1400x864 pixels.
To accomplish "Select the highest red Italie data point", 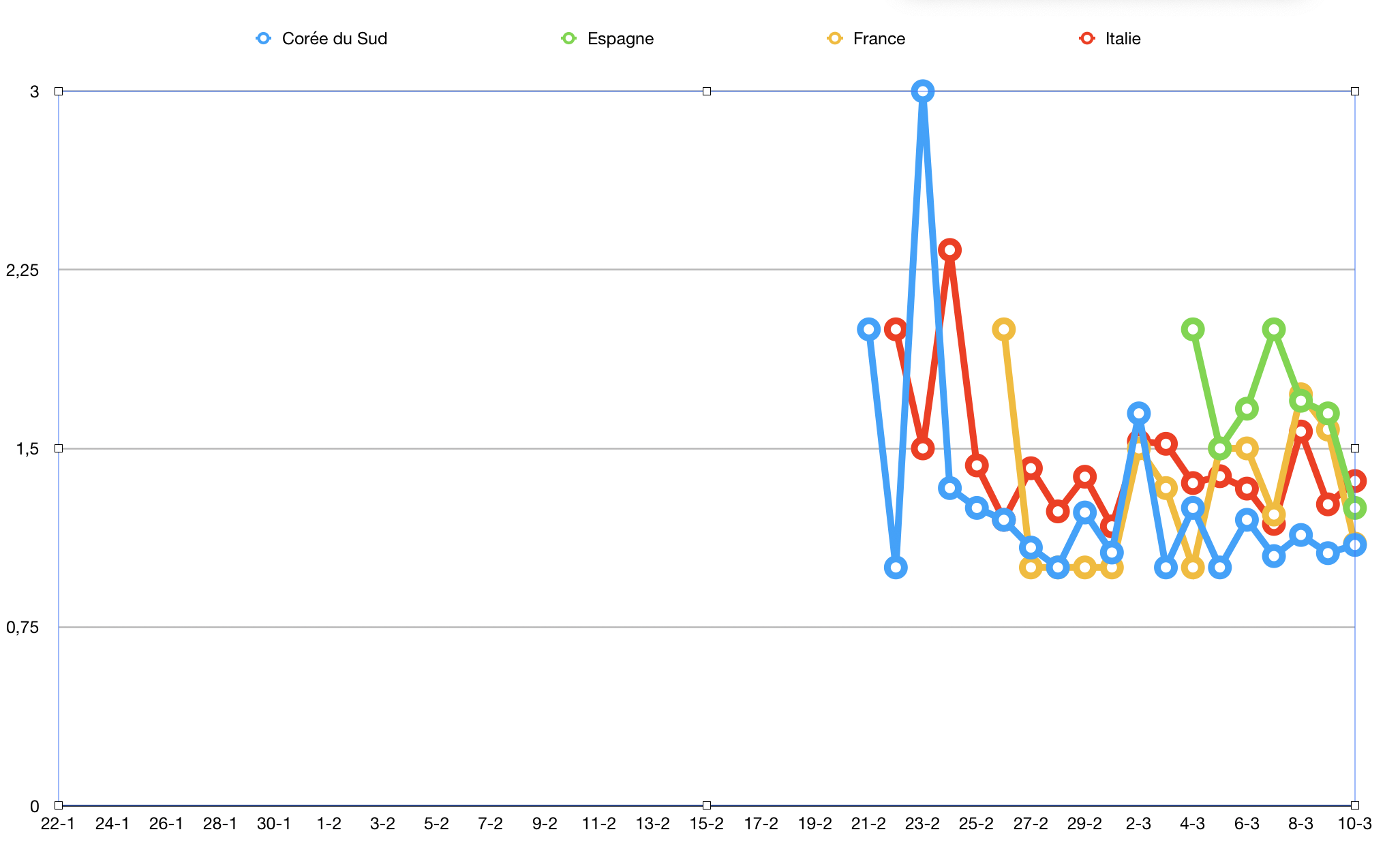I will coord(949,250).
